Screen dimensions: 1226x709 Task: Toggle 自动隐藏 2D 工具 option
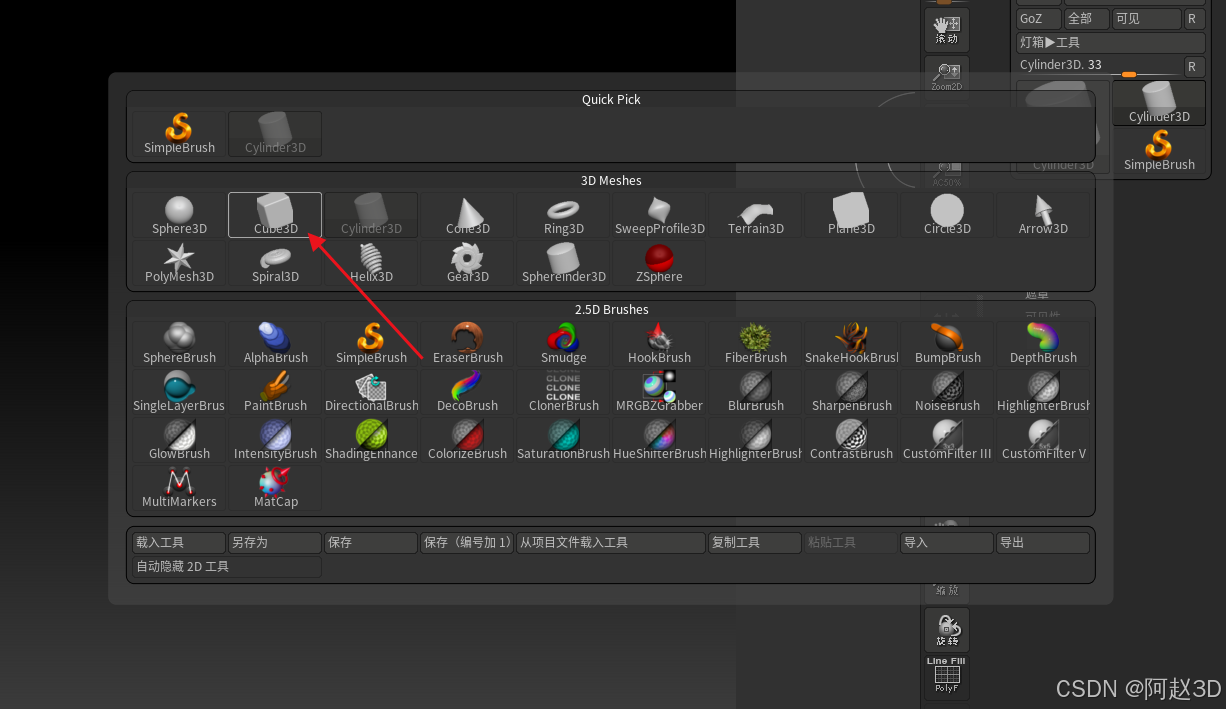coord(227,567)
